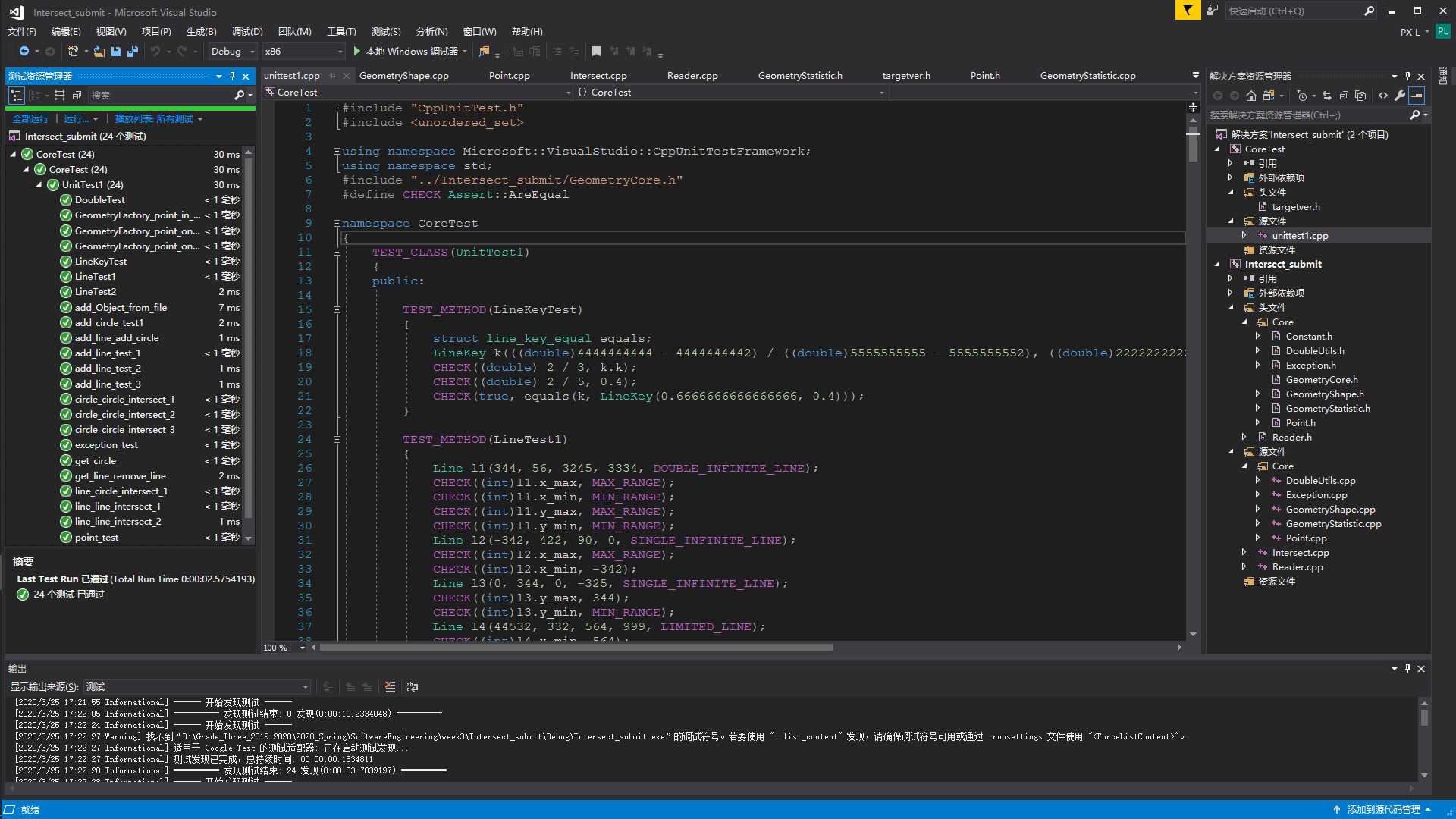1456x819 pixels.
Task: Click the notifications flag icon in title bar
Action: coord(1188,11)
